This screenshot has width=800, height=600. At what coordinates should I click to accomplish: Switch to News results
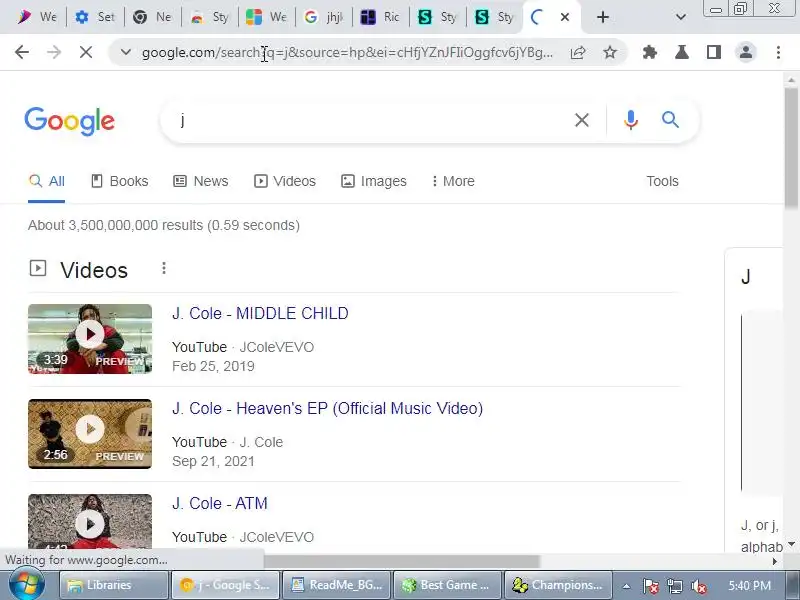point(201,181)
